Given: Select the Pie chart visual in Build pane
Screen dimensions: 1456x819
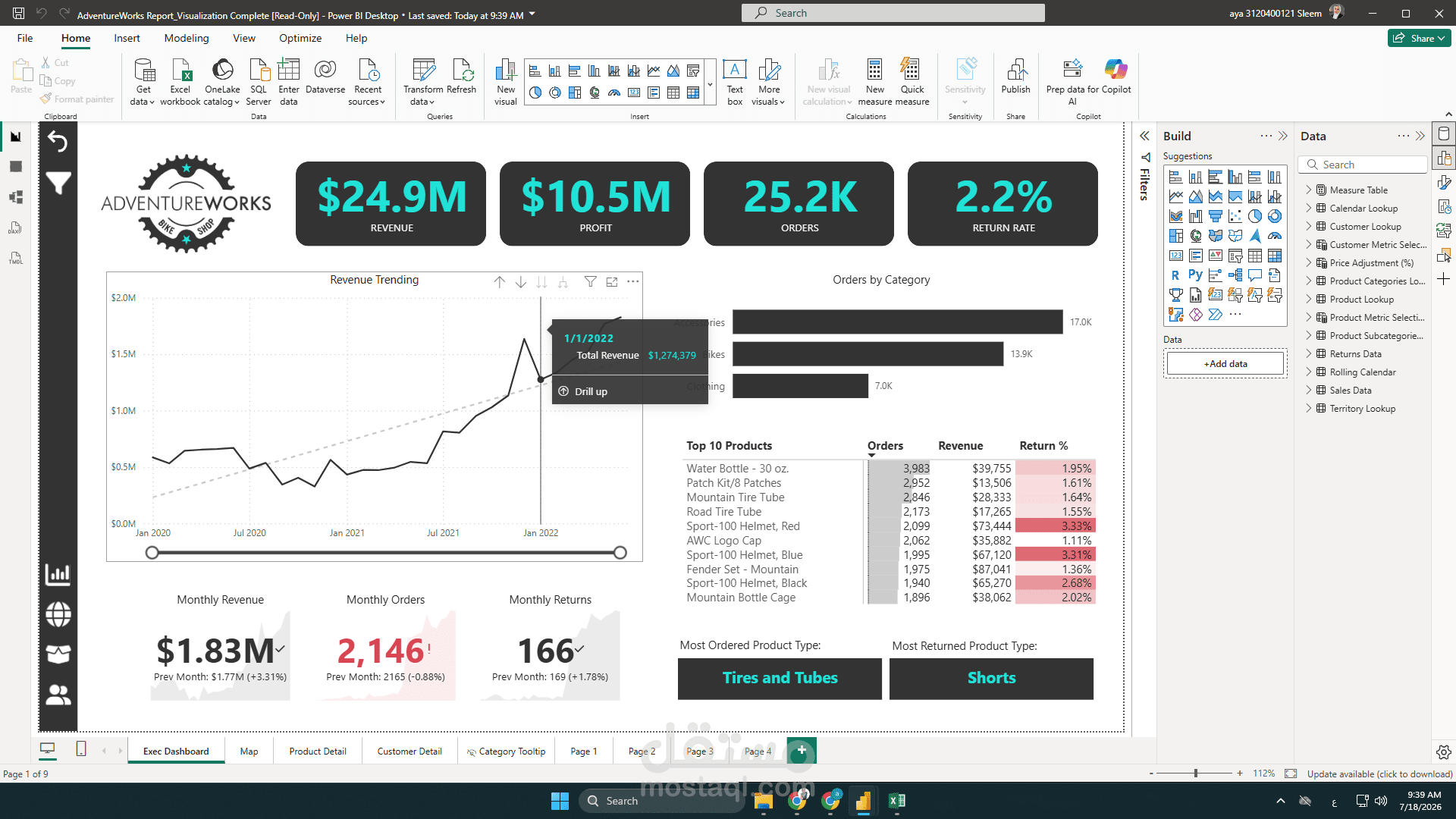Looking at the screenshot, I should [1255, 216].
